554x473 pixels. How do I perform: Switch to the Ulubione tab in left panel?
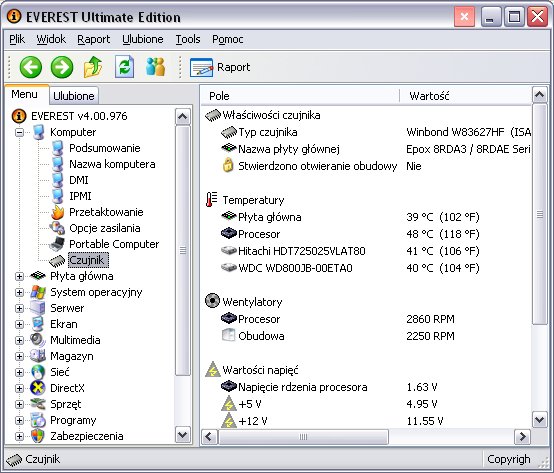pos(73,96)
